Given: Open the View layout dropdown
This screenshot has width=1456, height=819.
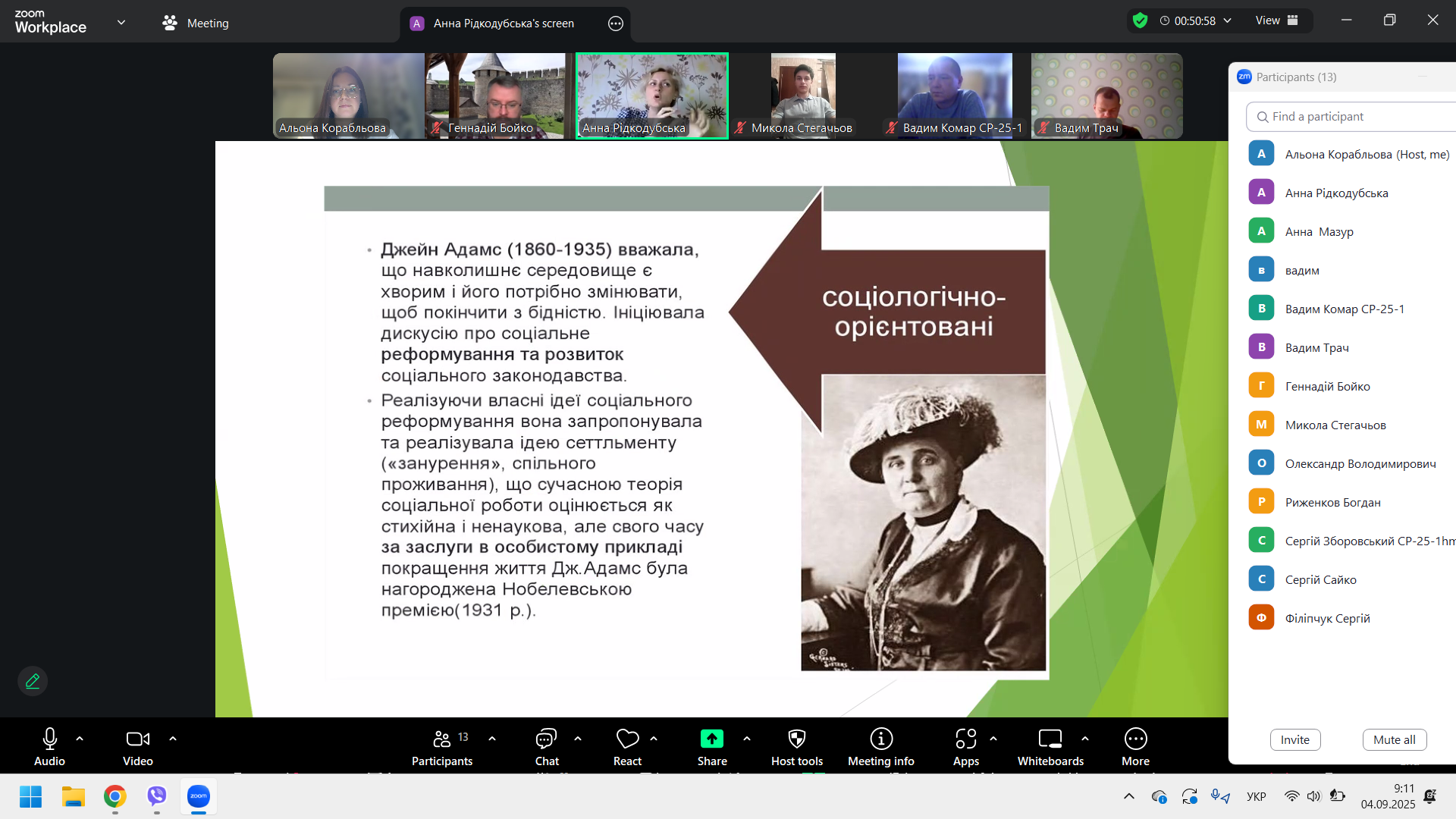Looking at the screenshot, I should point(1276,20).
